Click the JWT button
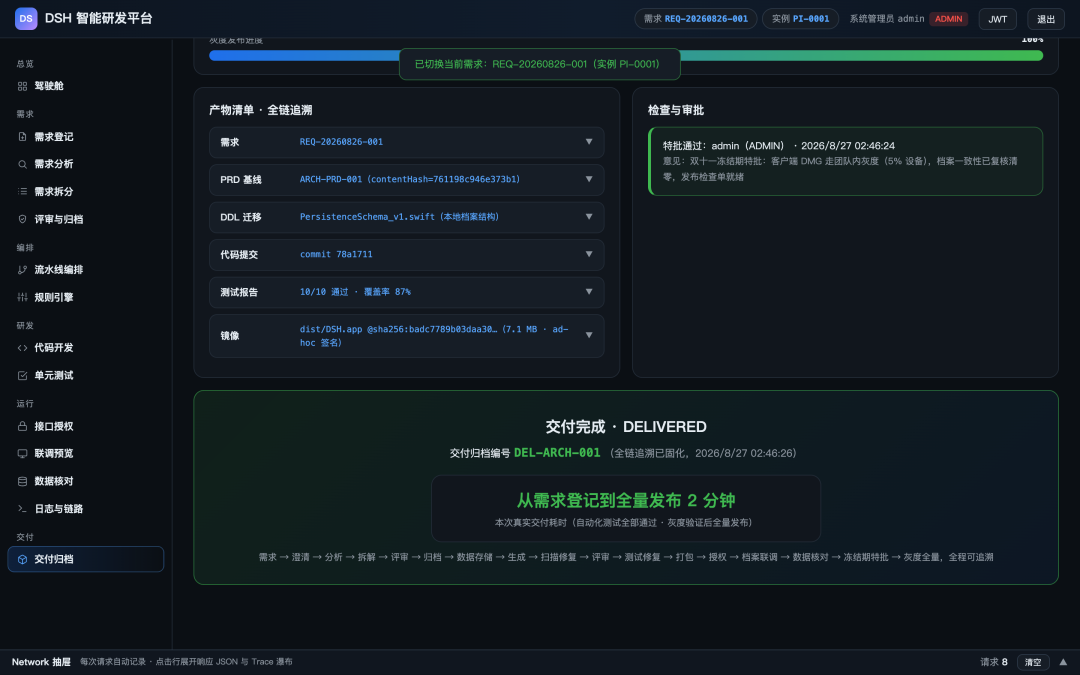1080x675 pixels. click(x=997, y=19)
